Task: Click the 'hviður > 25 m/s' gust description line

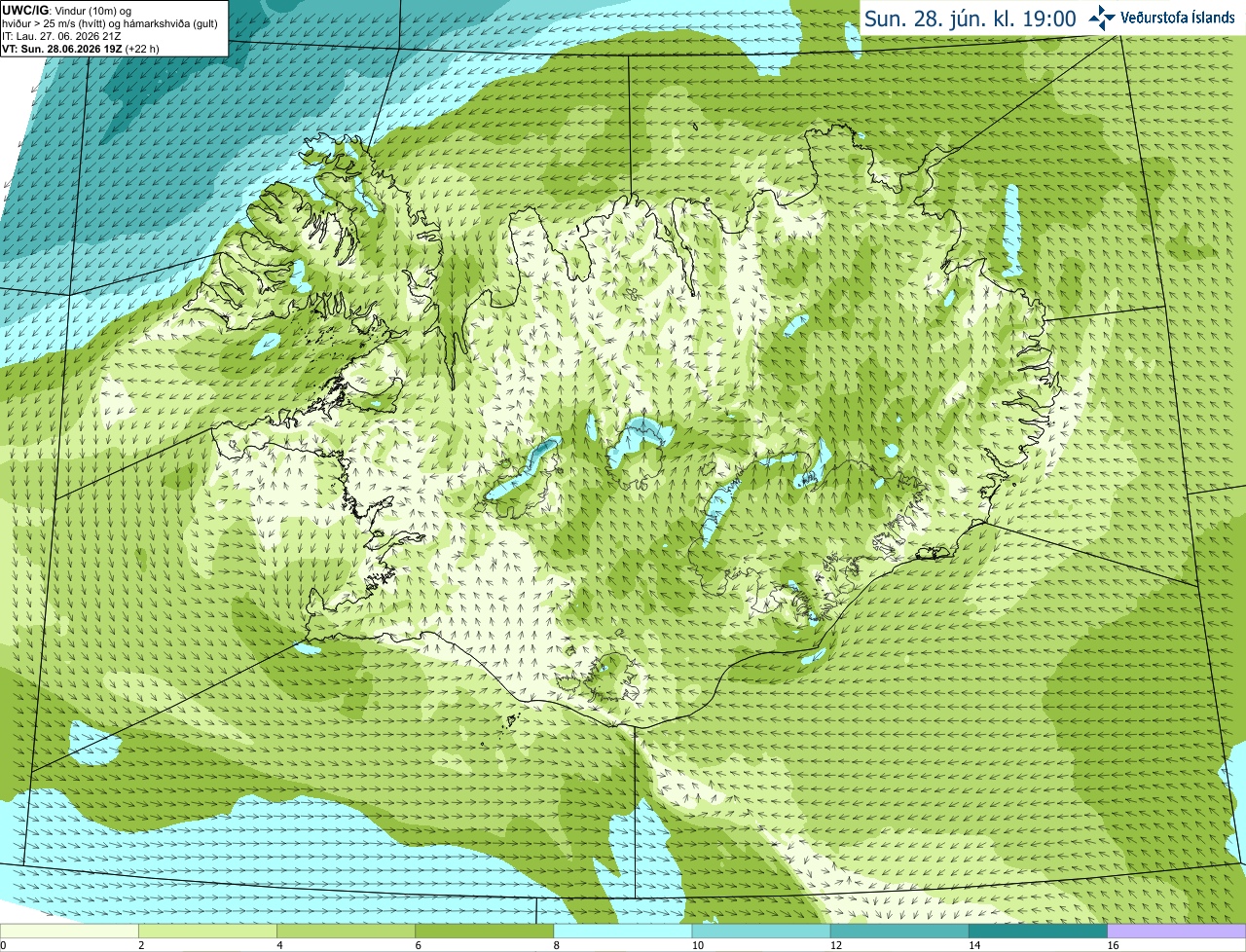Action: click(110, 23)
